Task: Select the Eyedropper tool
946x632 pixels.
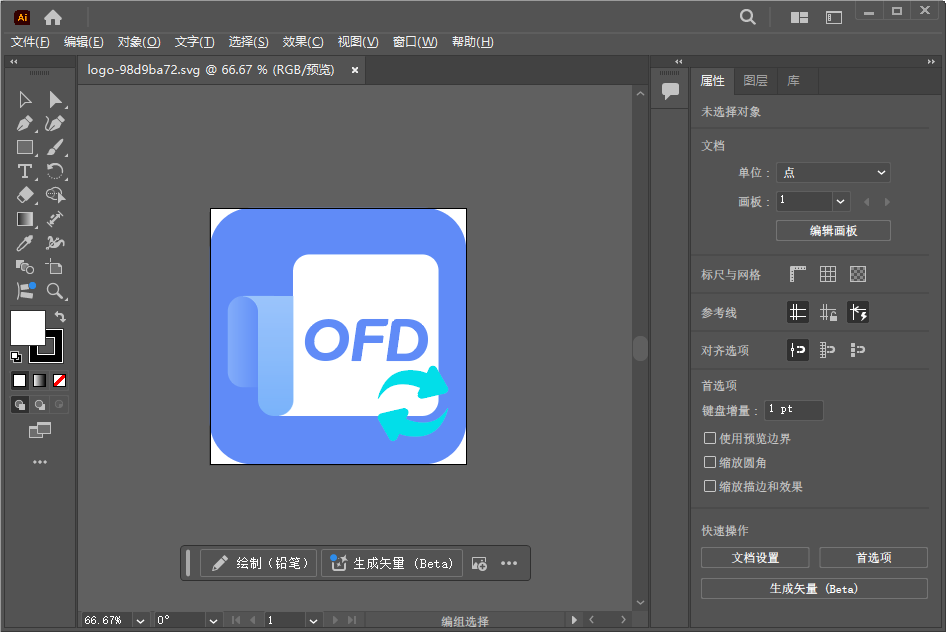Action: pos(24,242)
